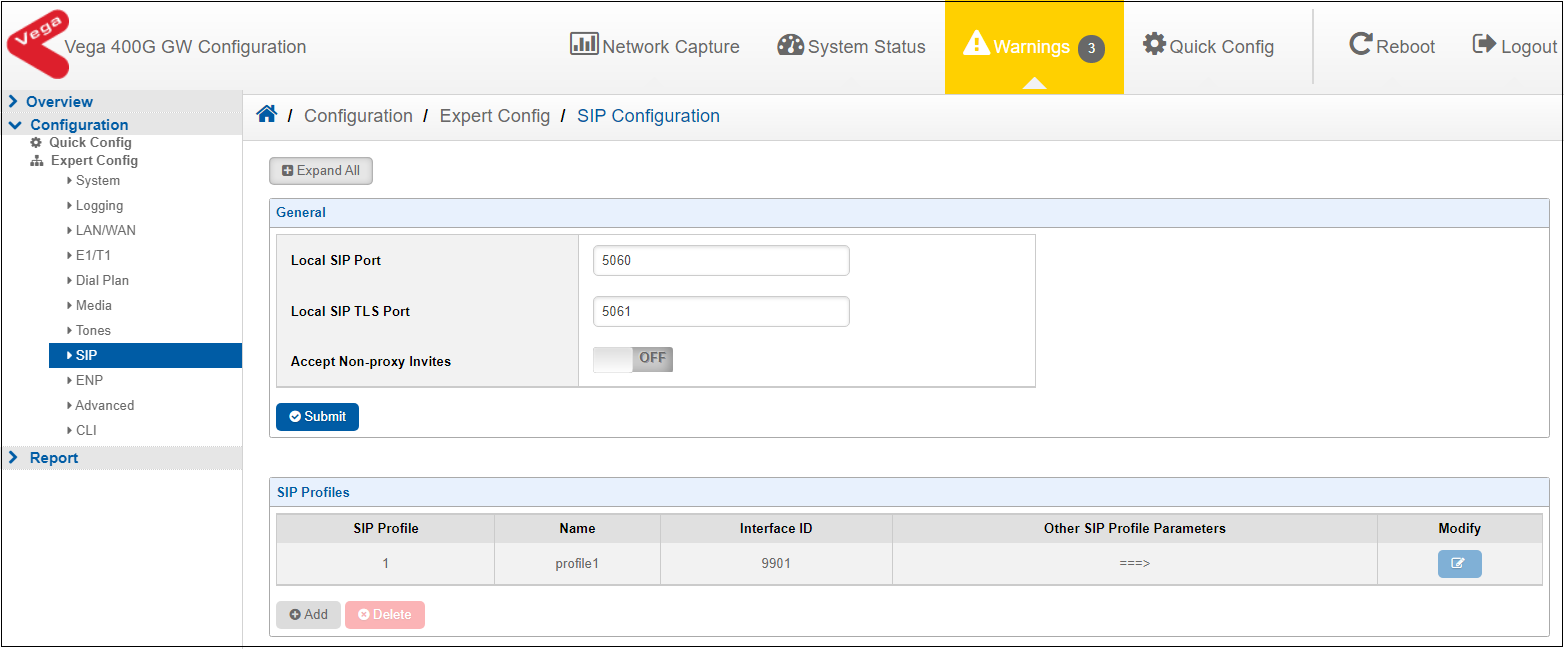Screen dimensions: 1564x649
Task: Go to home via breadcrumb house icon
Action: (x=266, y=115)
